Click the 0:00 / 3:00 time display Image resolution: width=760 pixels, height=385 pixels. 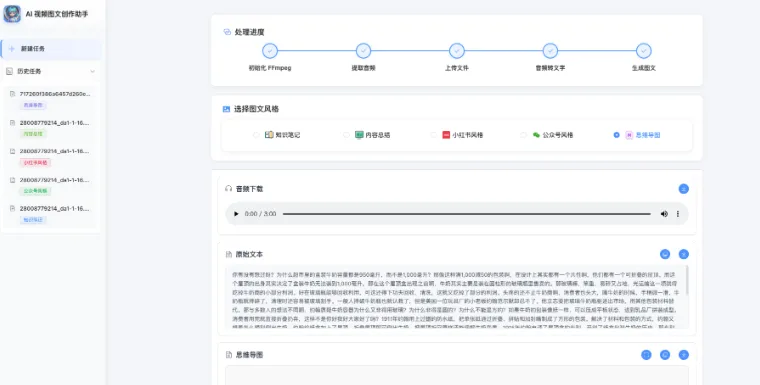(x=260, y=214)
